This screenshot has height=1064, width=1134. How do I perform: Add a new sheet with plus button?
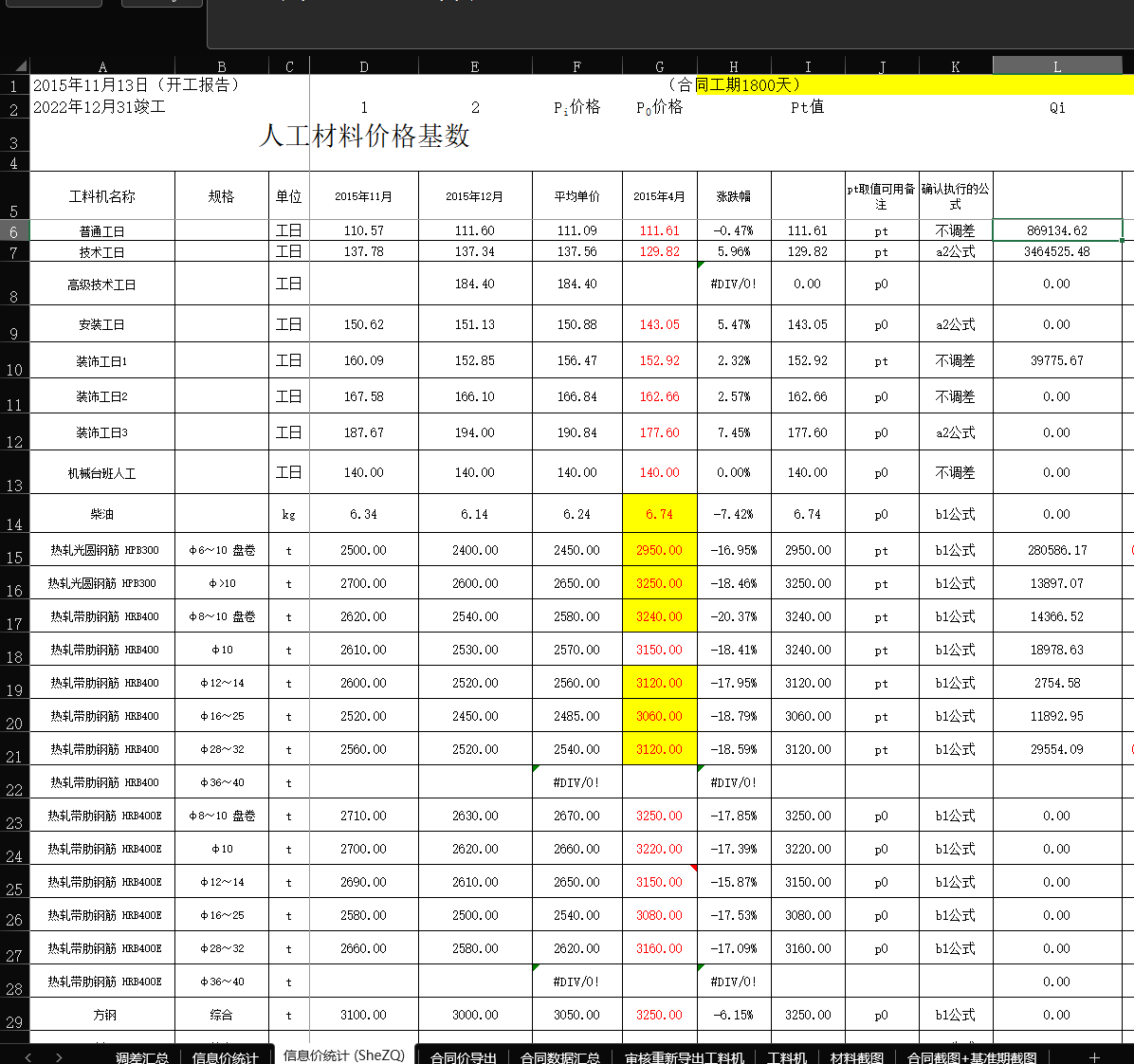[x=1094, y=1056]
